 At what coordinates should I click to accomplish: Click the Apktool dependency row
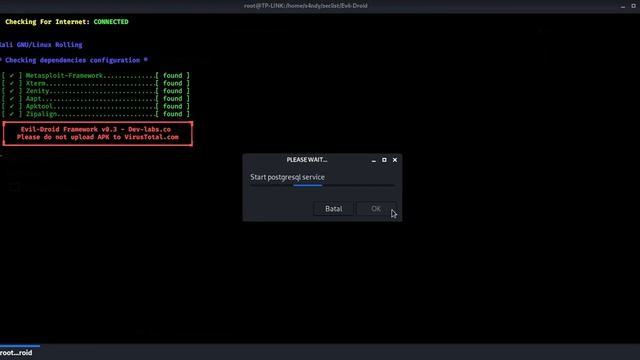96,107
